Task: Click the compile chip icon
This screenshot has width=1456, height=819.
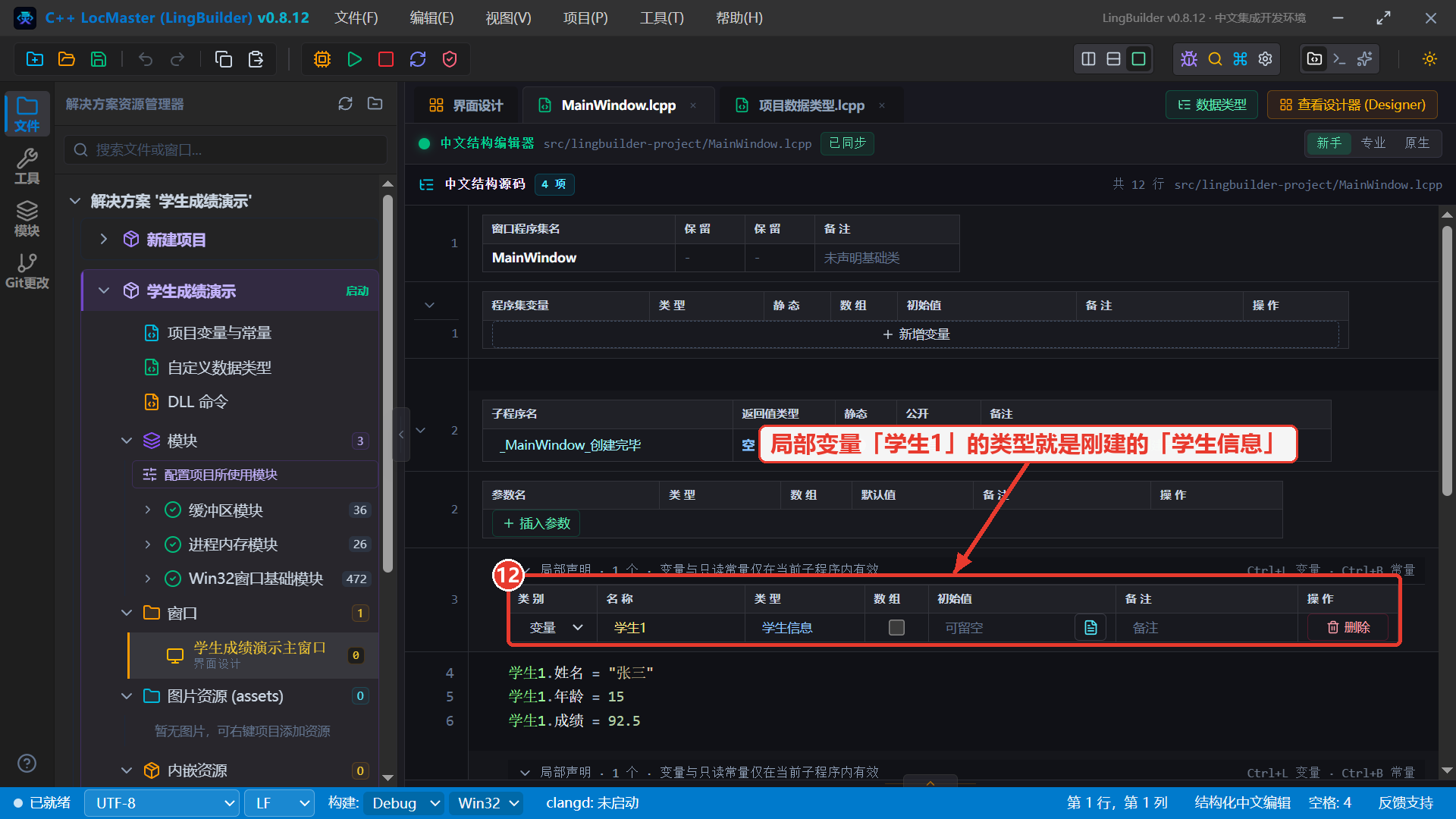Action: [322, 59]
